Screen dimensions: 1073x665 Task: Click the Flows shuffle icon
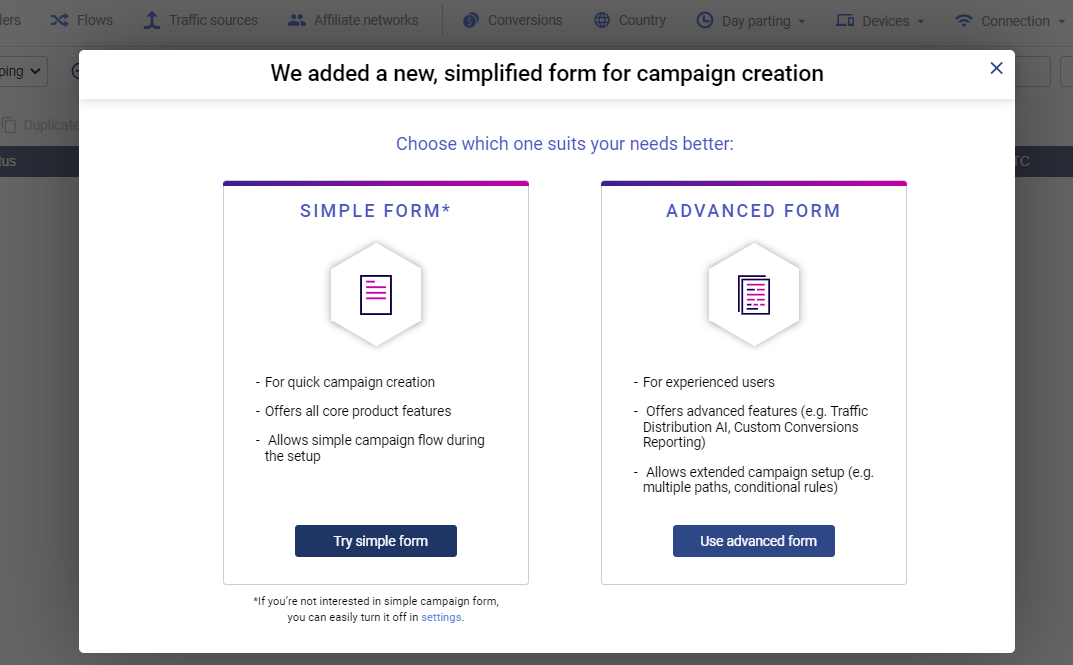[59, 20]
